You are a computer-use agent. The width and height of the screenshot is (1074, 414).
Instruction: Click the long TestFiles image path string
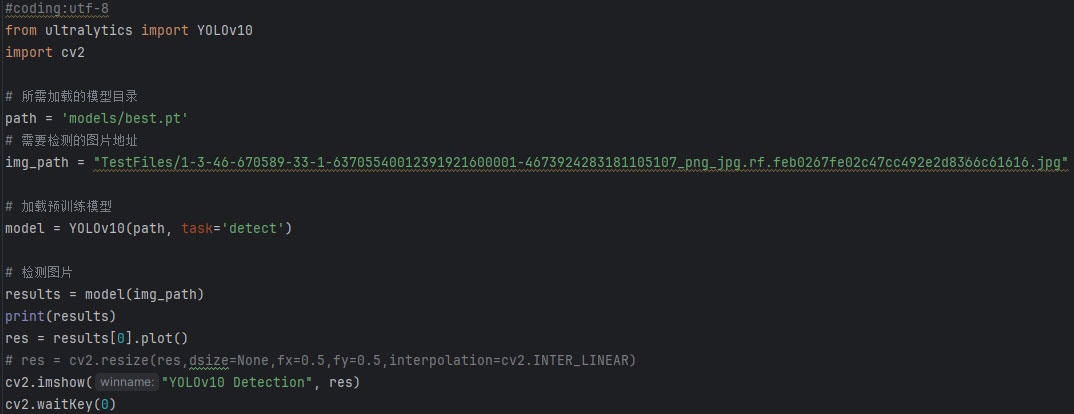pos(580,162)
